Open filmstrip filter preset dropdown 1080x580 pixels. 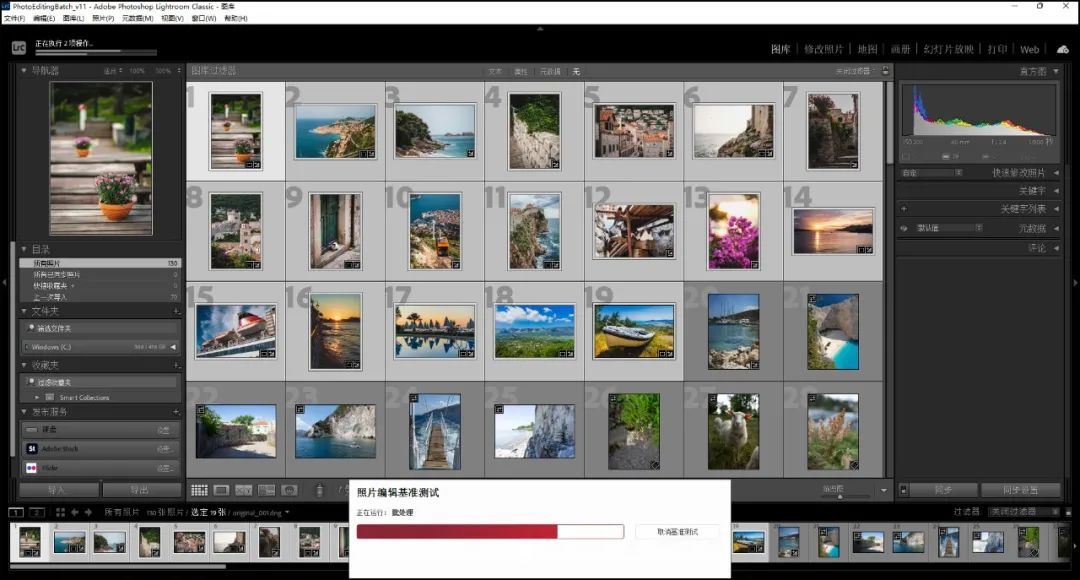click(x=1024, y=512)
